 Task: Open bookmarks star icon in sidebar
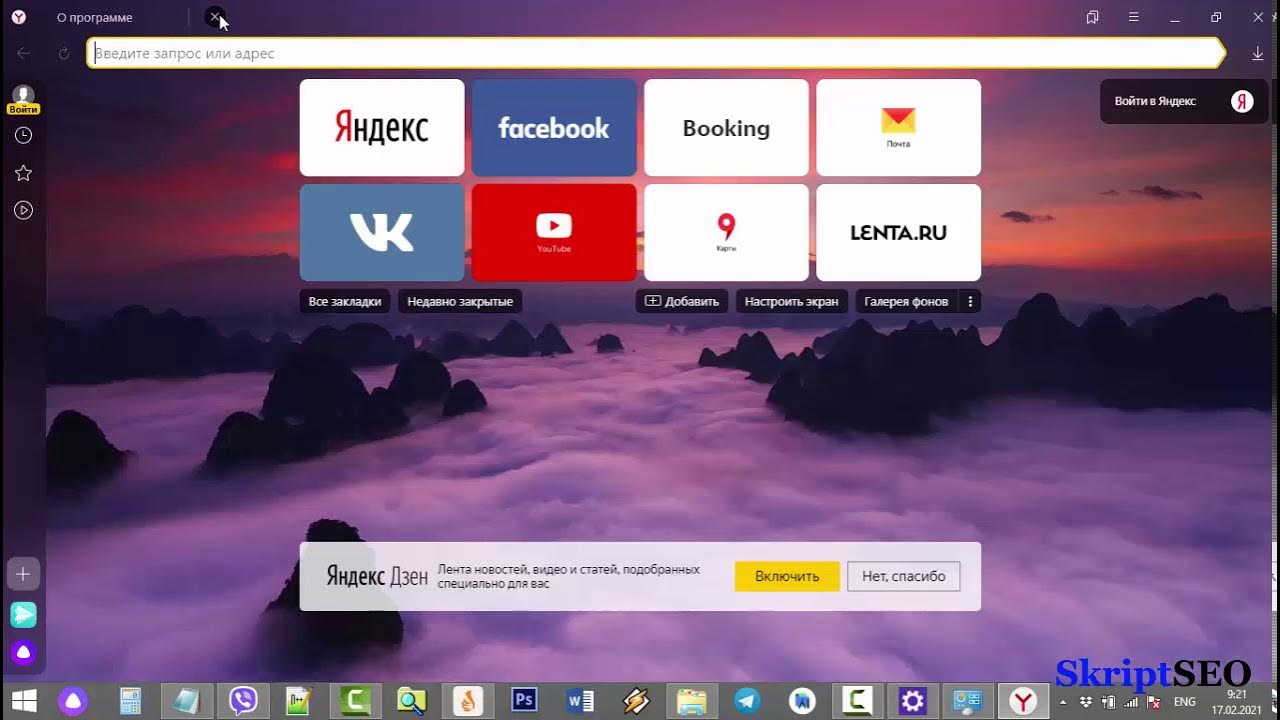point(23,173)
